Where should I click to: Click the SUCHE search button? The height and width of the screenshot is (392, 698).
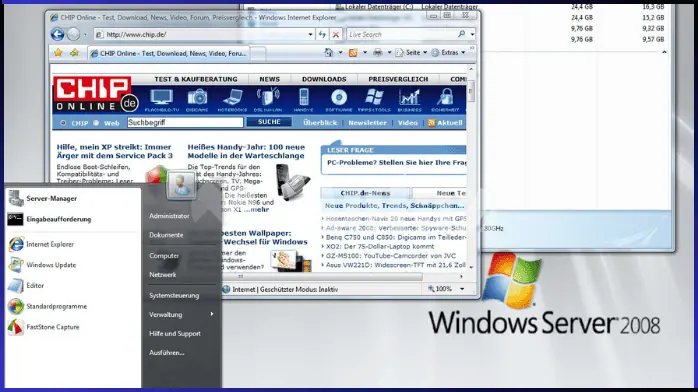tap(269, 122)
